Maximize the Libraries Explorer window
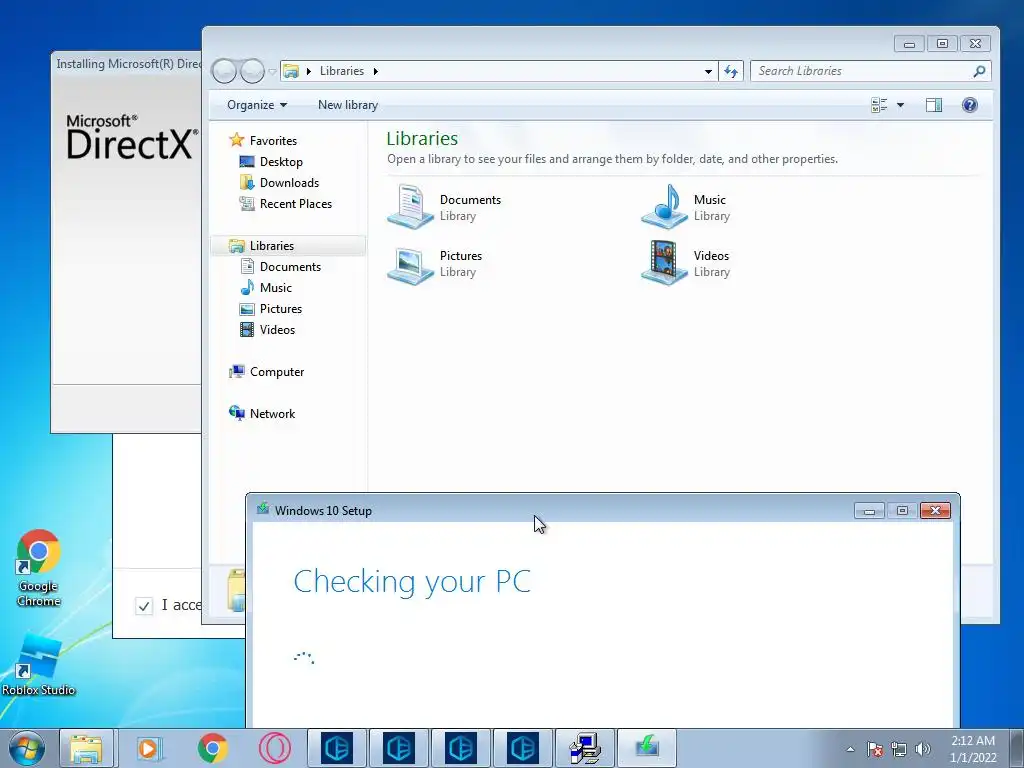This screenshot has width=1024, height=768. (942, 44)
